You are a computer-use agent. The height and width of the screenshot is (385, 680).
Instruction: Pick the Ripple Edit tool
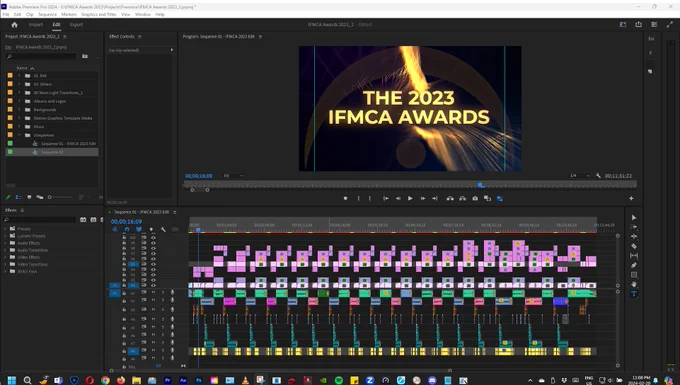click(x=634, y=236)
